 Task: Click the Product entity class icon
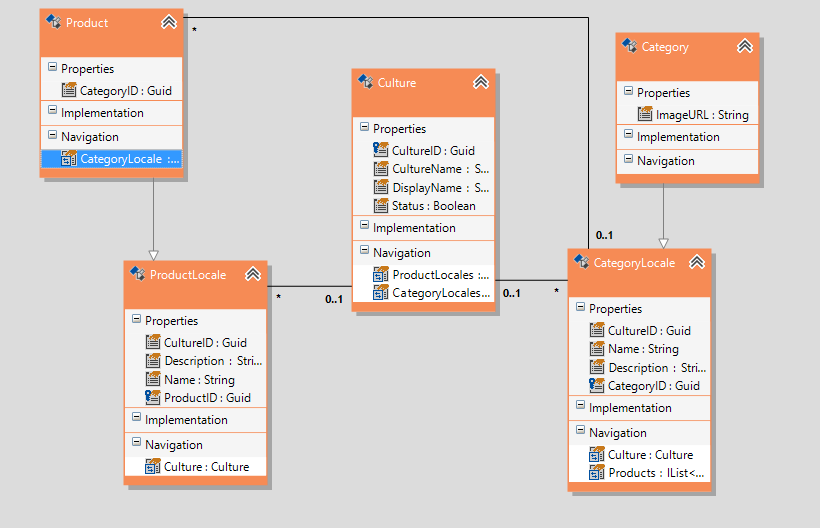tap(53, 21)
